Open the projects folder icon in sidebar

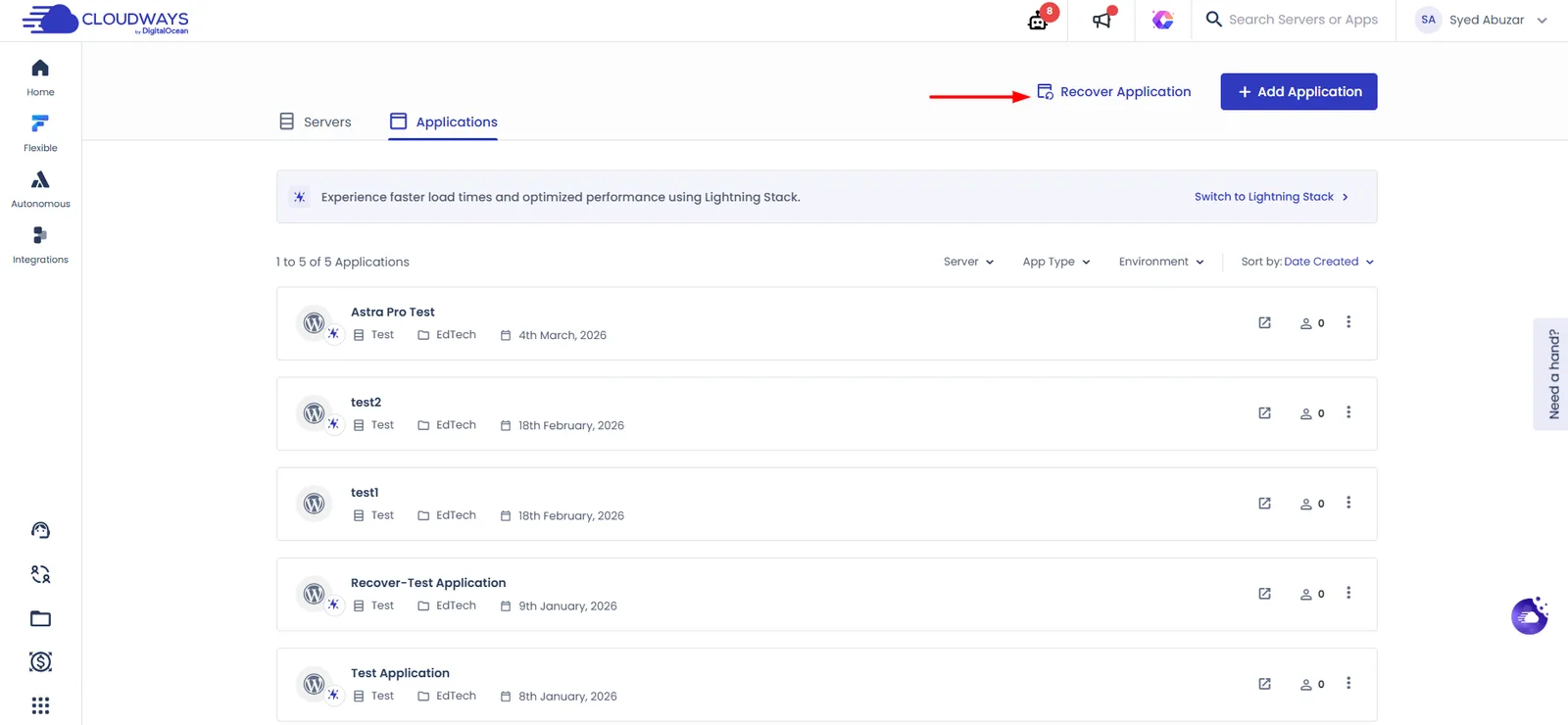[40, 618]
